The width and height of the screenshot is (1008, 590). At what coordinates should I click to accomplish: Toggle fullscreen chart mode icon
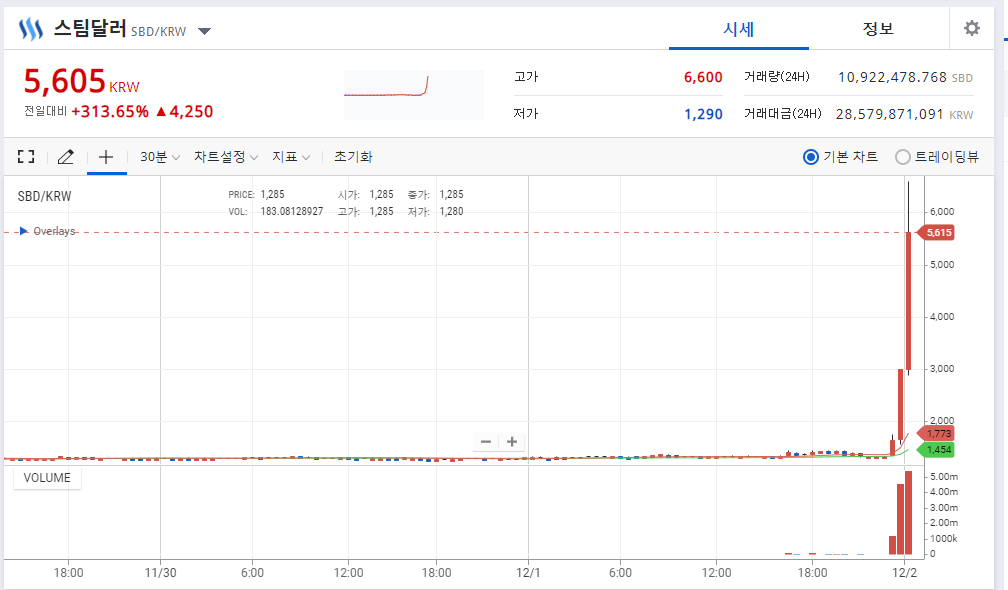tap(26, 156)
